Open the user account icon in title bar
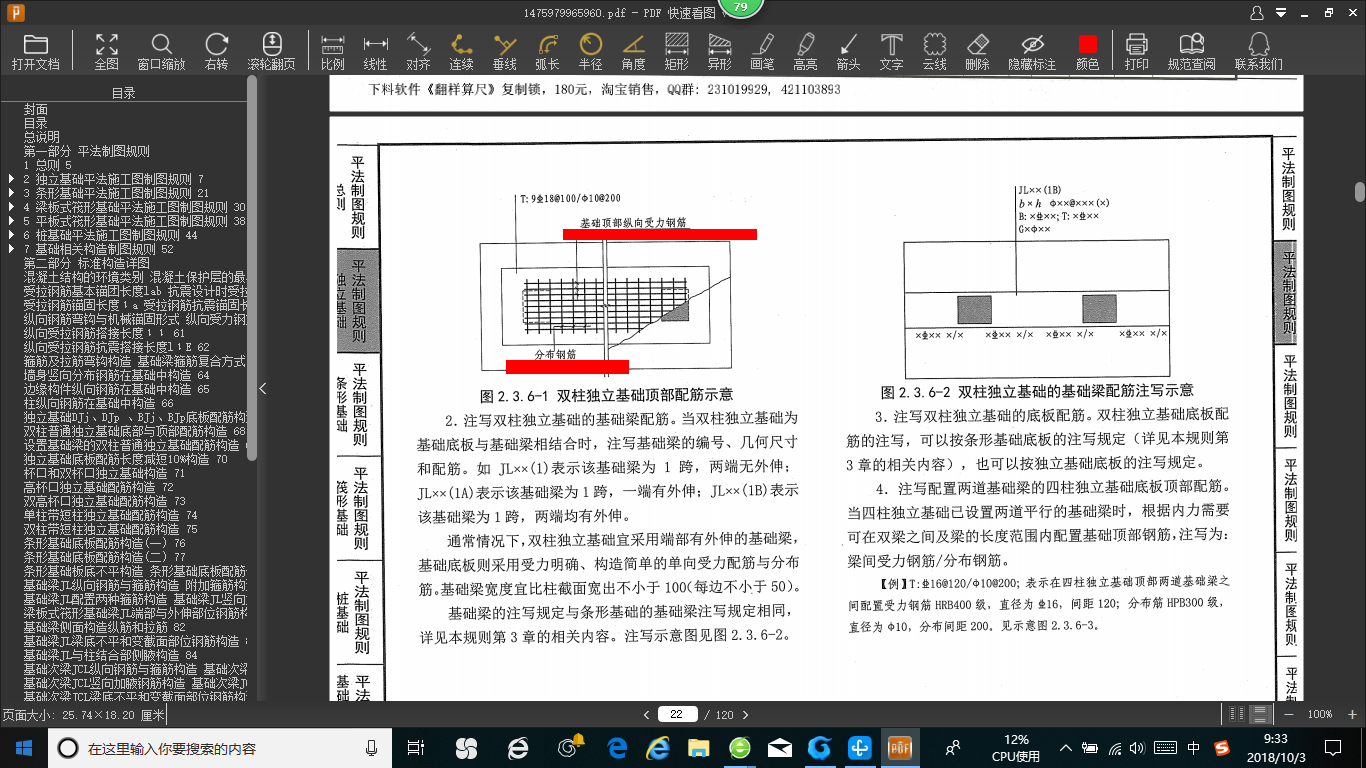The width and height of the screenshot is (1366, 768). click(1257, 13)
